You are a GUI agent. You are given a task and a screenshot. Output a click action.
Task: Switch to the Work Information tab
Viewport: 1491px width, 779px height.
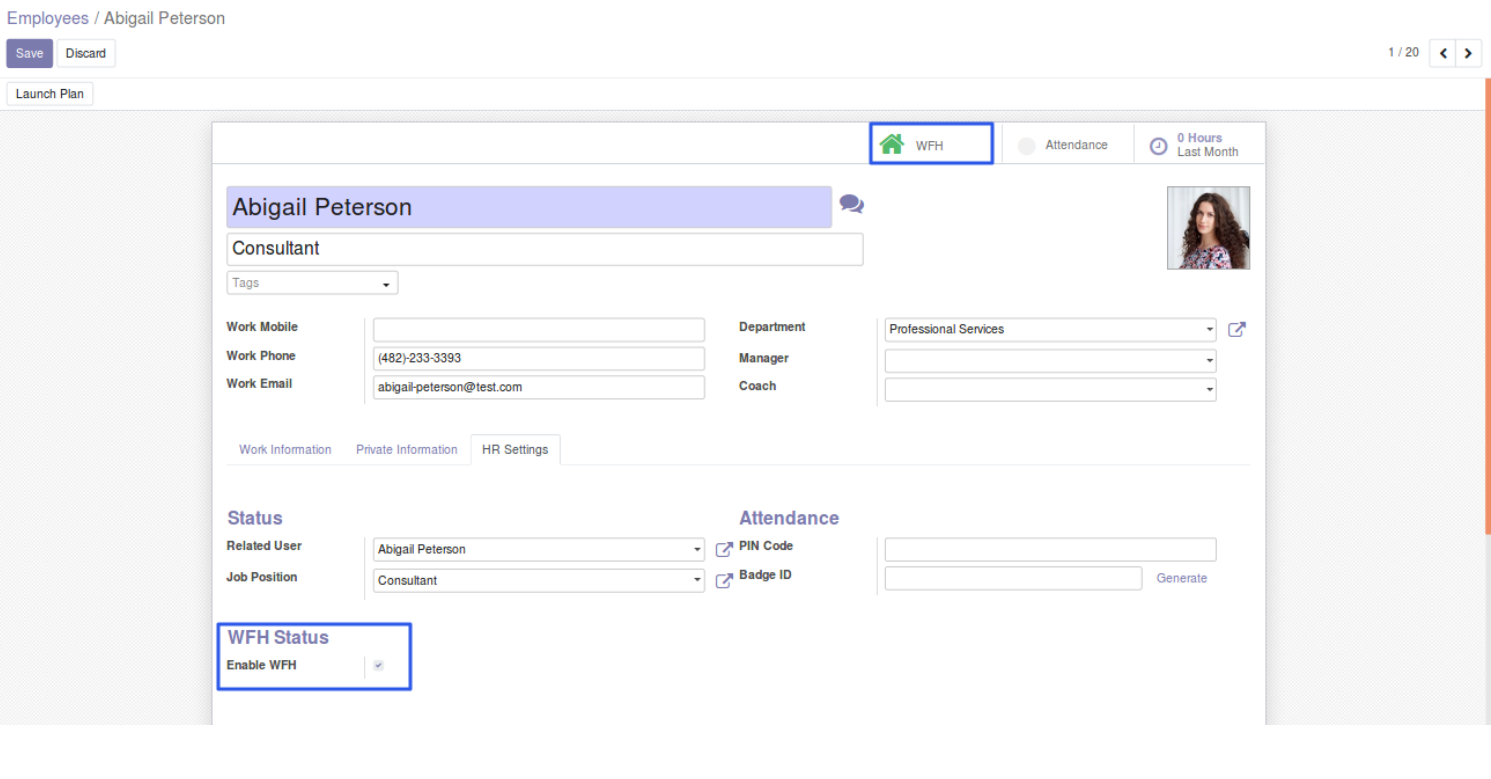click(x=285, y=450)
